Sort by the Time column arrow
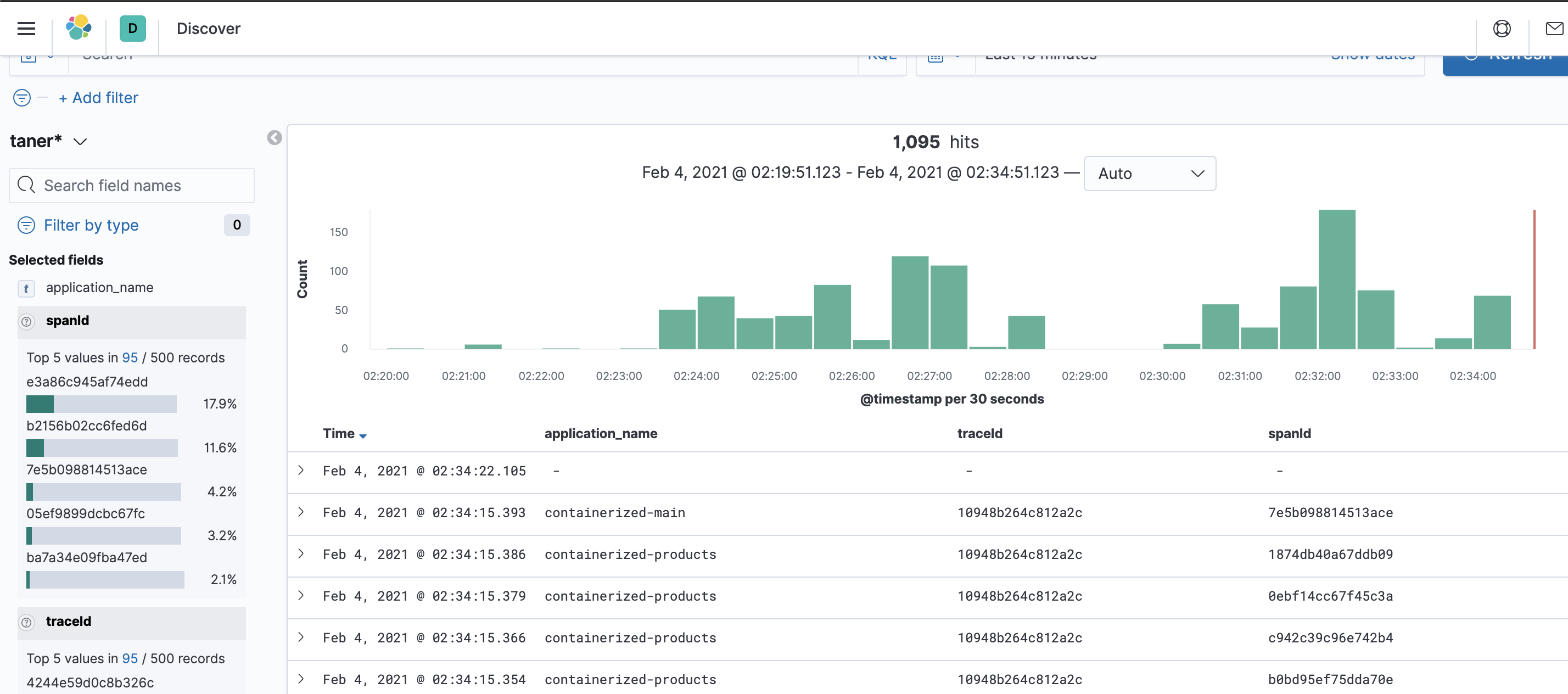Viewport: 1568px width, 694px height. point(363,436)
